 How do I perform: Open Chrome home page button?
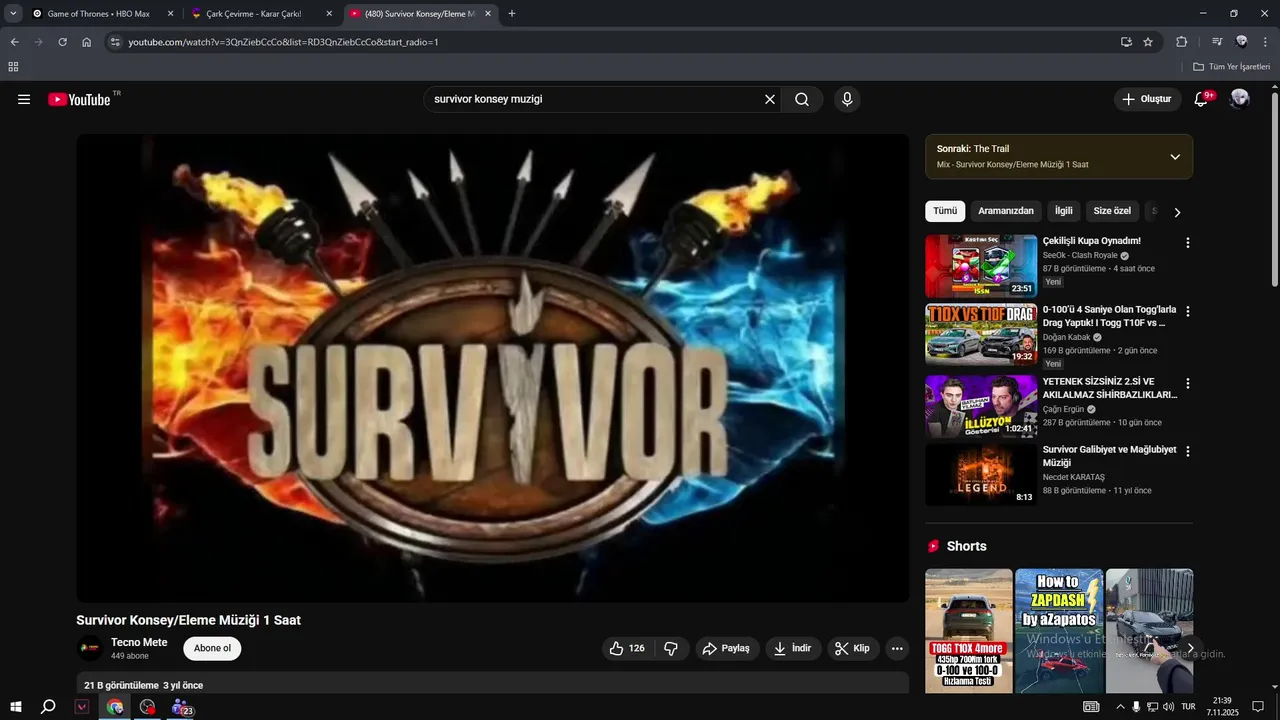tap(87, 42)
